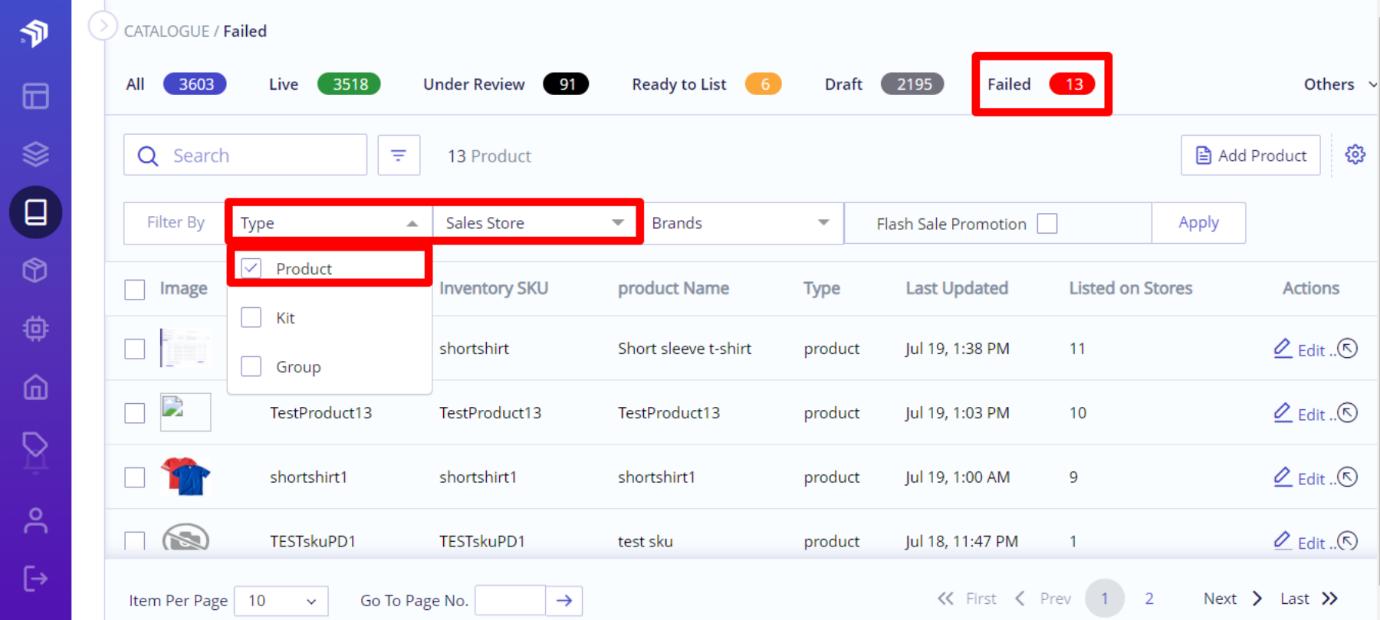Go to page 2
The width and height of the screenshot is (1380, 620).
tap(1149, 599)
